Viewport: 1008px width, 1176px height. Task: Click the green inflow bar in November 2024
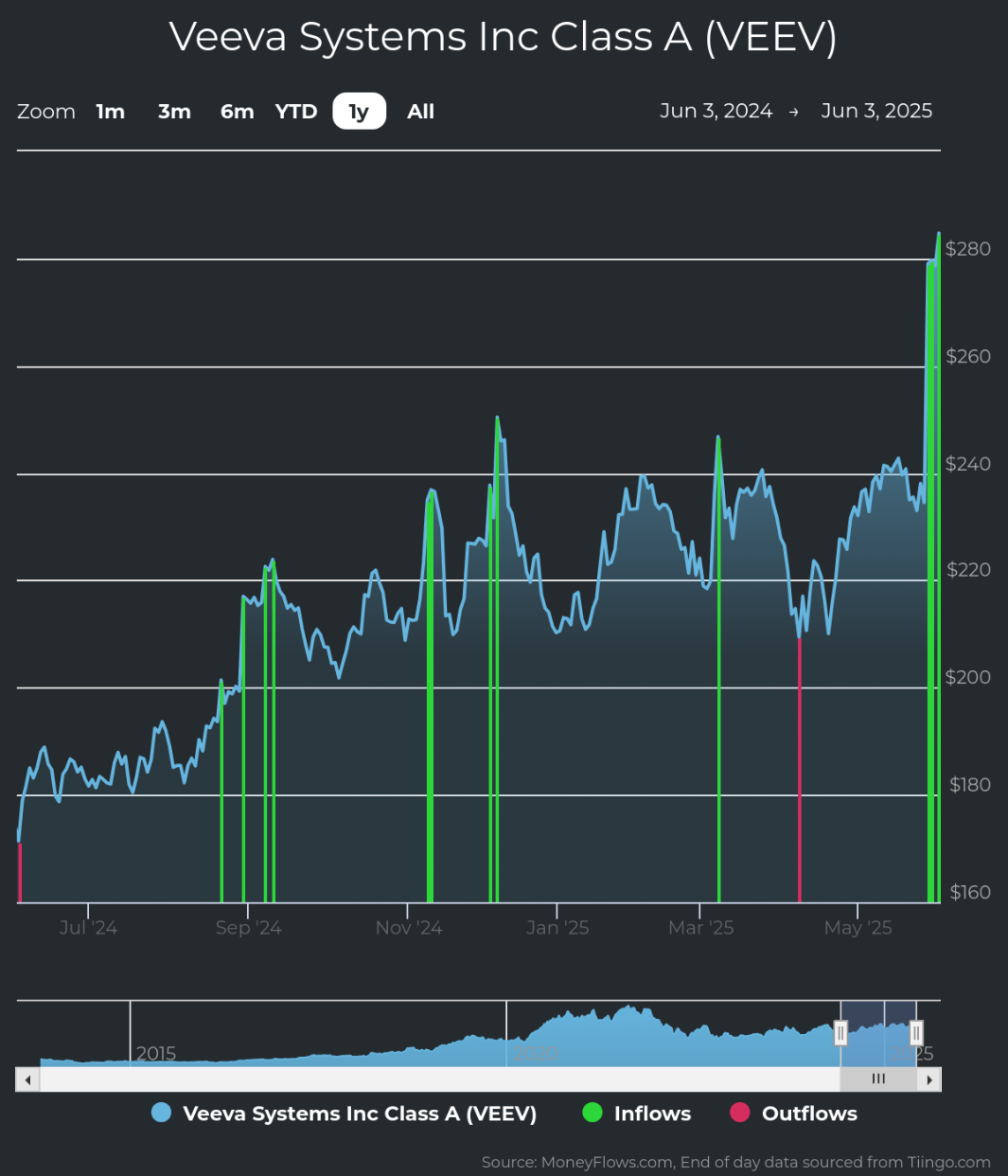tap(430, 710)
